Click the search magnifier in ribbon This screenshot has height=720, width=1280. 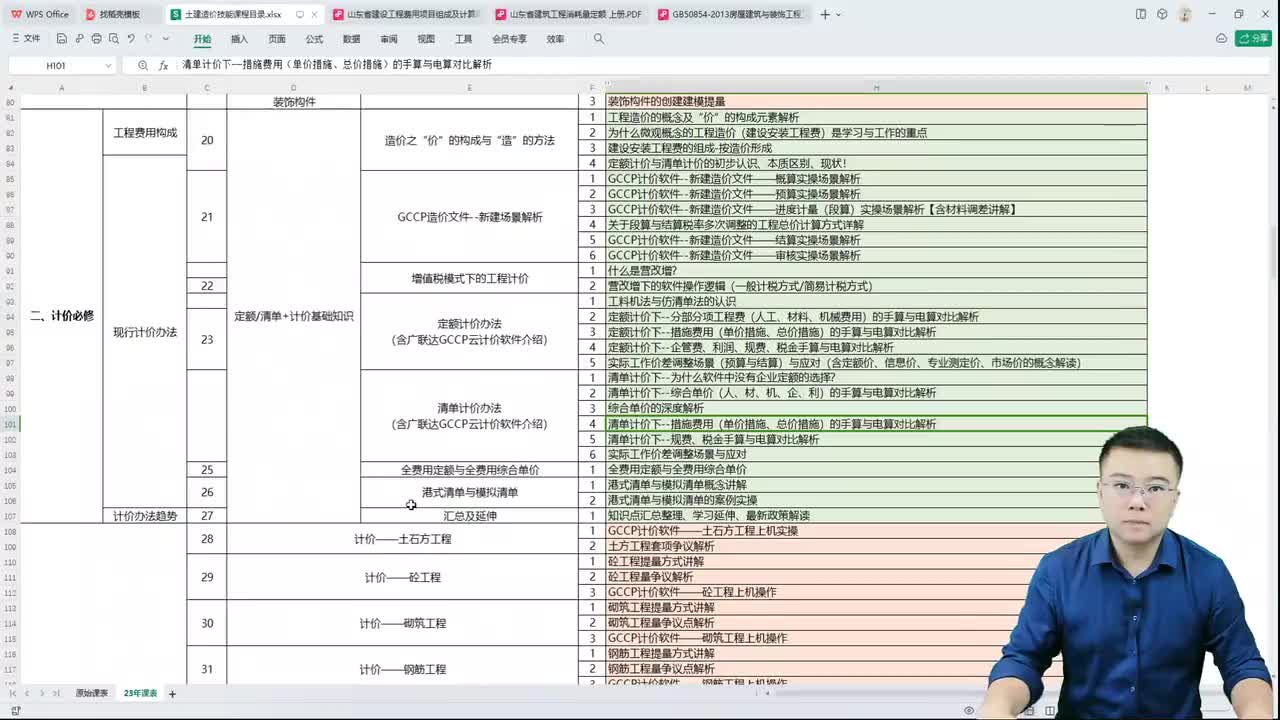[599, 38]
